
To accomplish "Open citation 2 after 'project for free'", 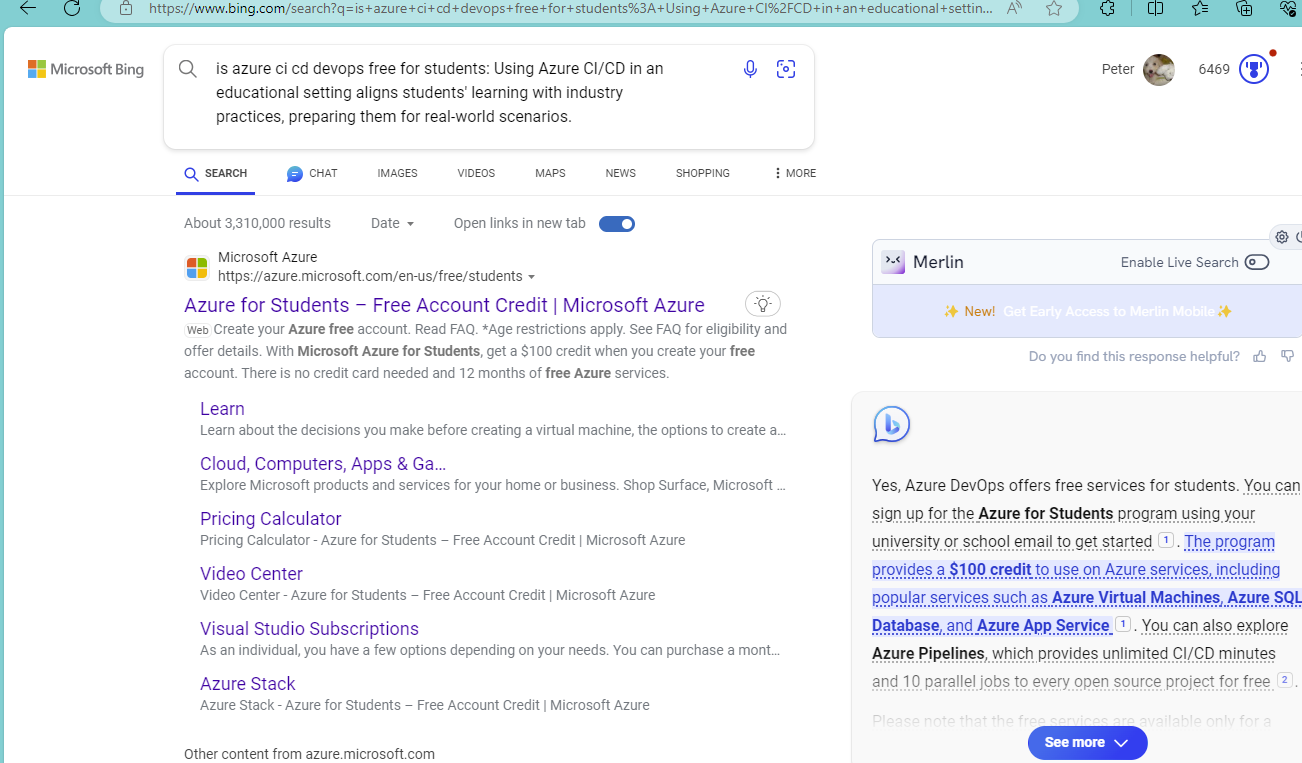I will click(1285, 680).
